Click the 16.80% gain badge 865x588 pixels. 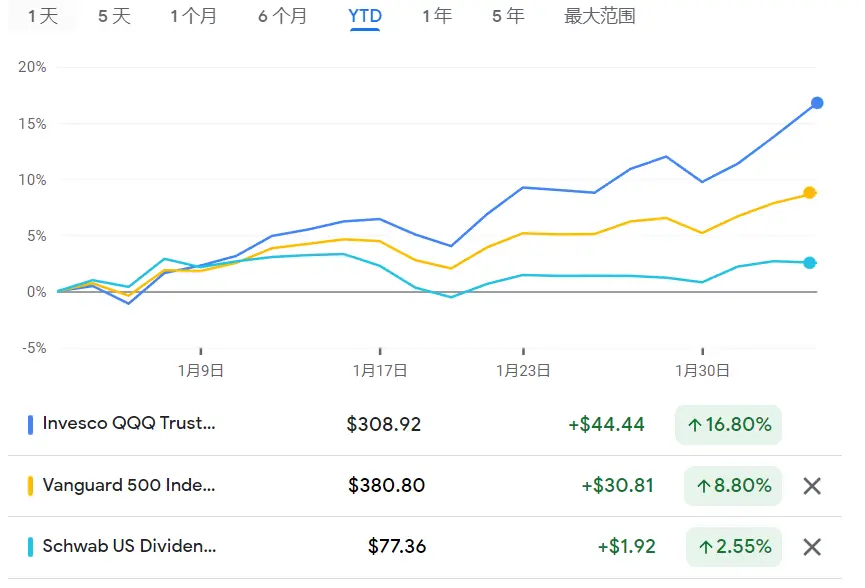(x=728, y=425)
